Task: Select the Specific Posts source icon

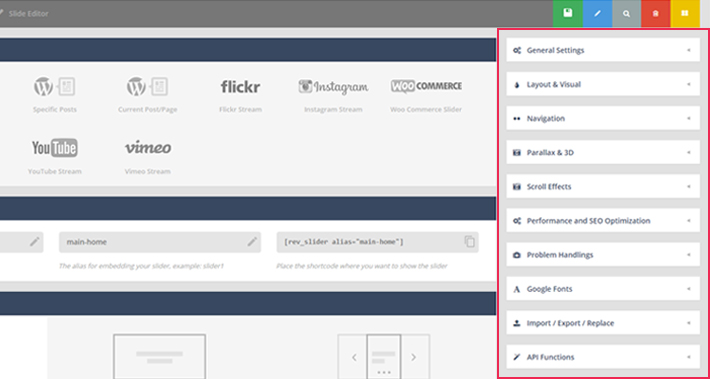Action: (54, 86)
